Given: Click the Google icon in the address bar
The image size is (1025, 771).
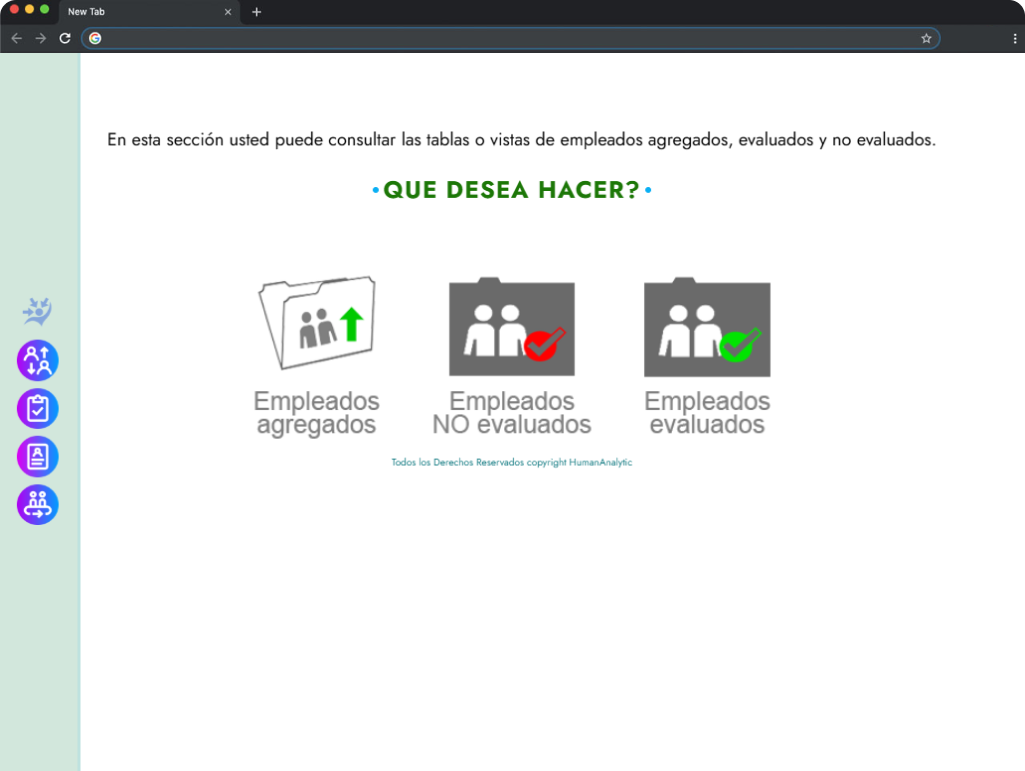Looking at the screenshot, I should pos(95,38).
